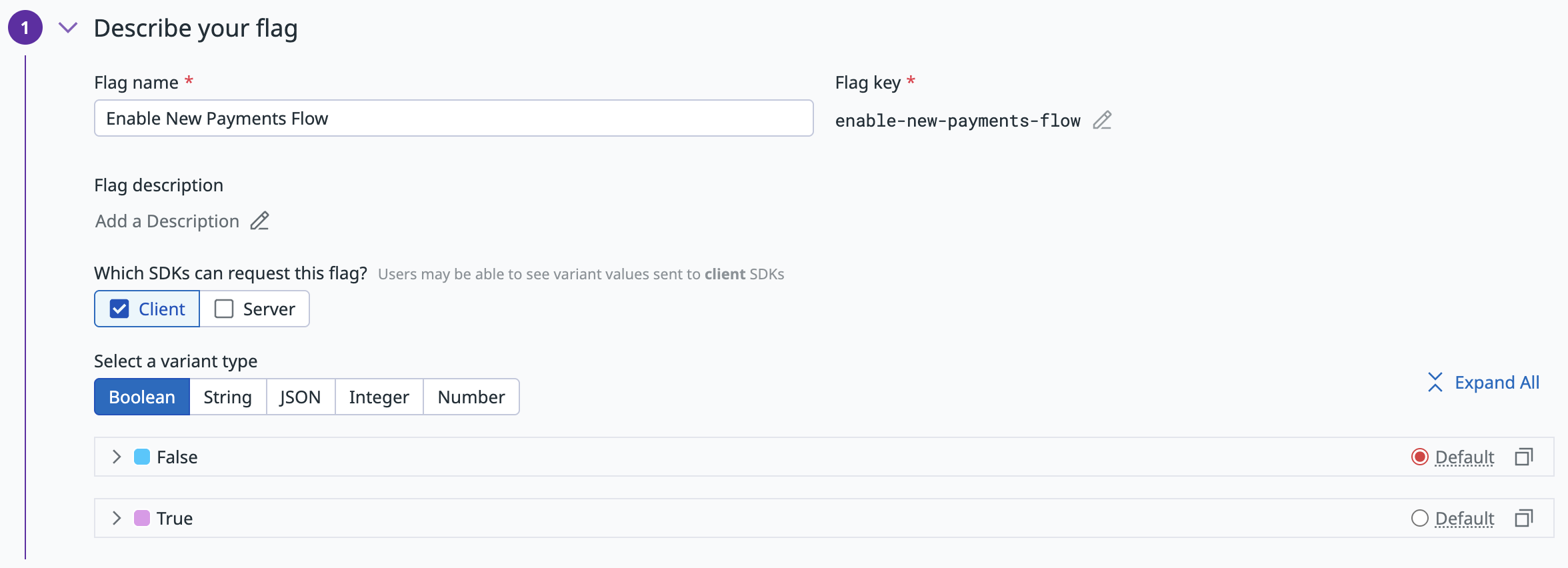1568x568 pixels.
Task: Select the Integer variant type
Action: tap(379, 397)
